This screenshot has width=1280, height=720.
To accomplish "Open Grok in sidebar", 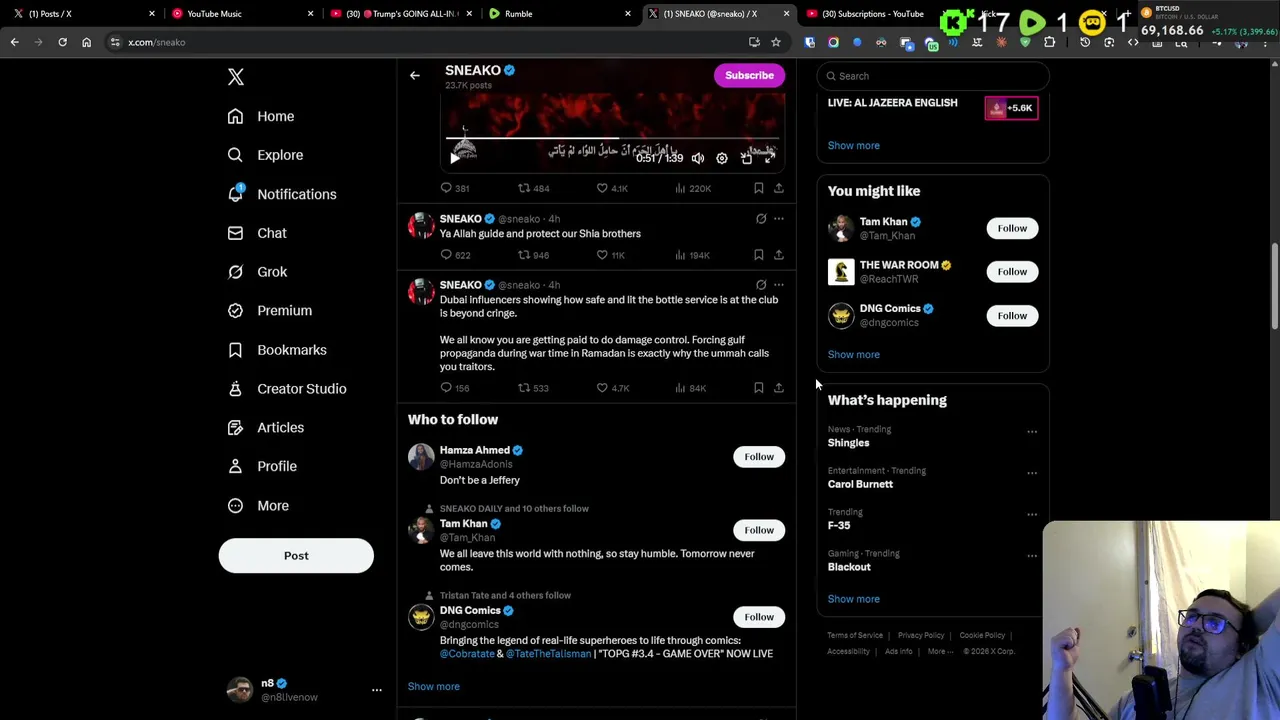I will click(x=257, y=272).
